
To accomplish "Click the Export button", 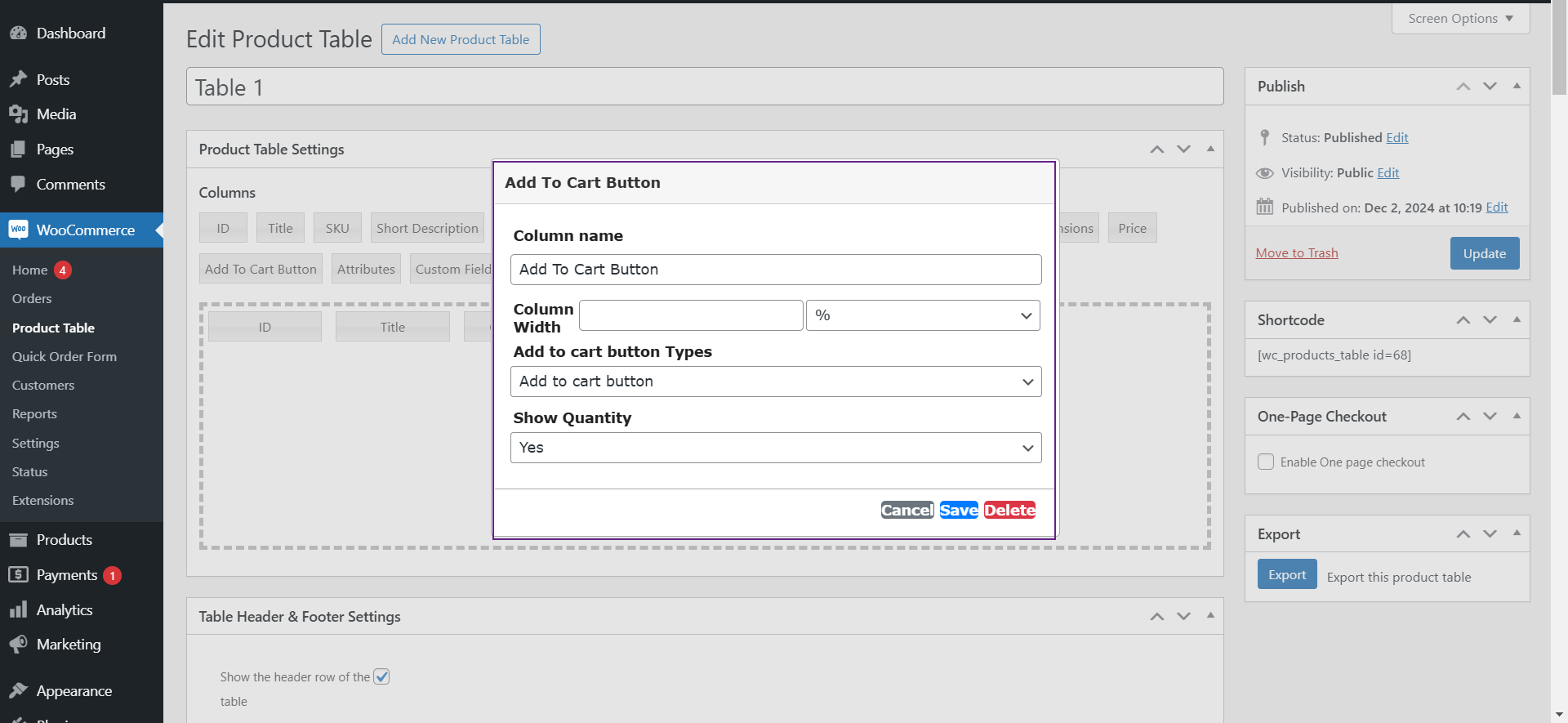I will click(1286, 574).
